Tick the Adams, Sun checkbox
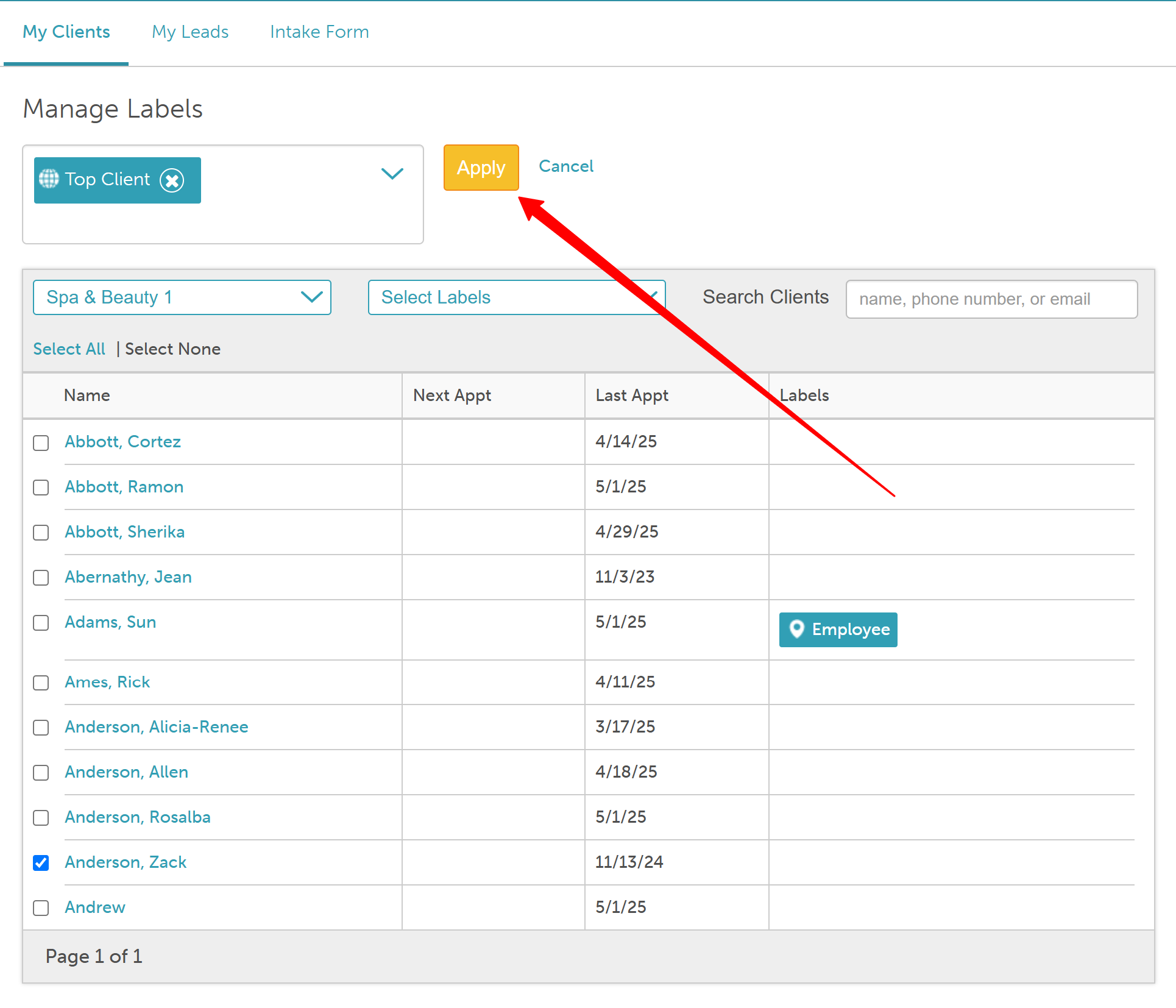1176x1008 pixels. tap(41, 623)
